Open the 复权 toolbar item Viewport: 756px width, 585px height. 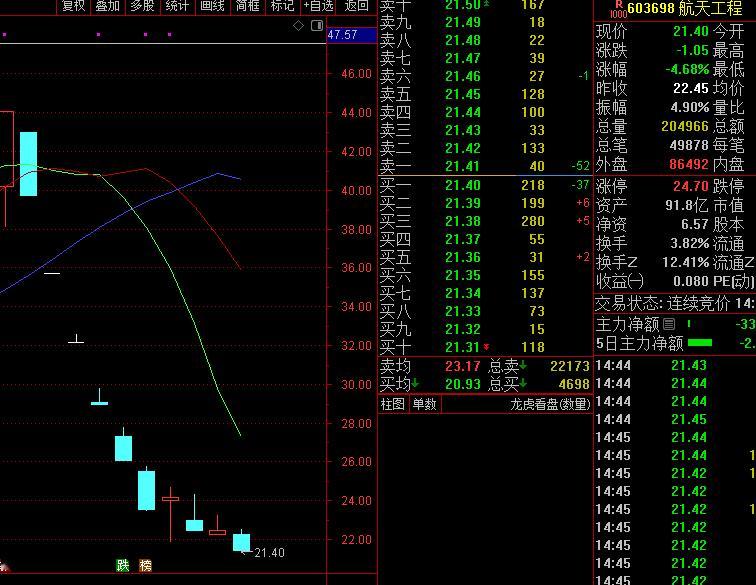click(74, 6)
